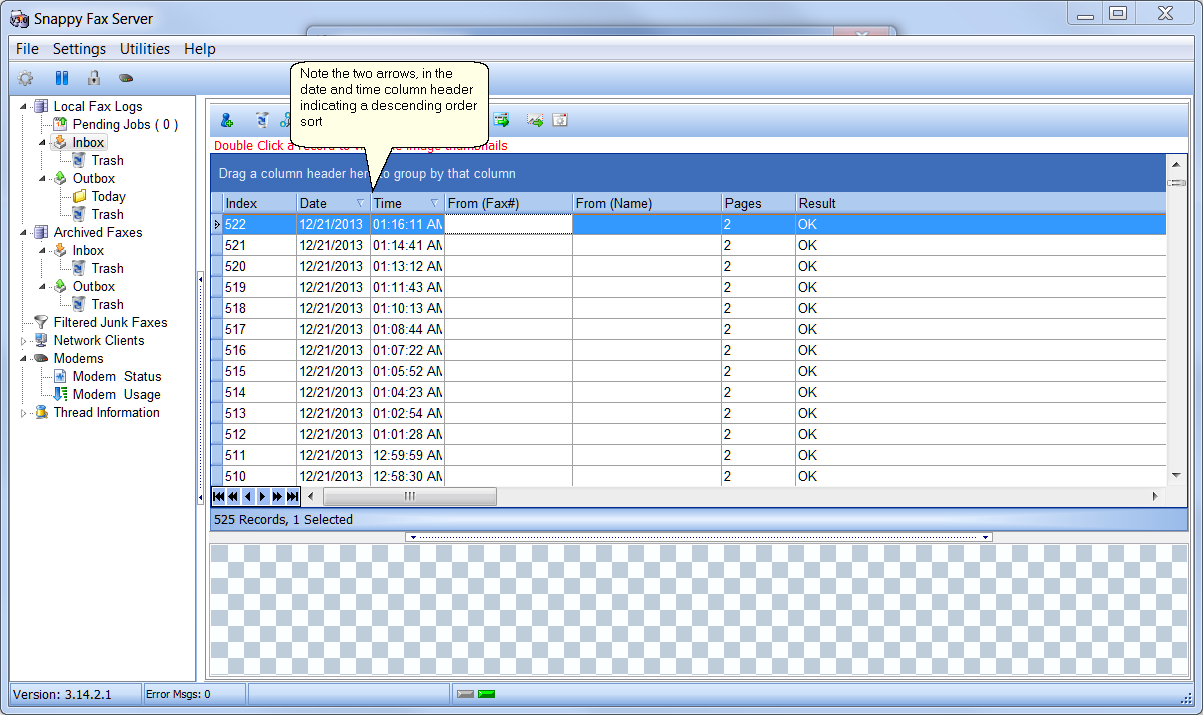Screen dimensions: 1203x715
Task: Select the fax record with index 515
Action: pos(688,371)
